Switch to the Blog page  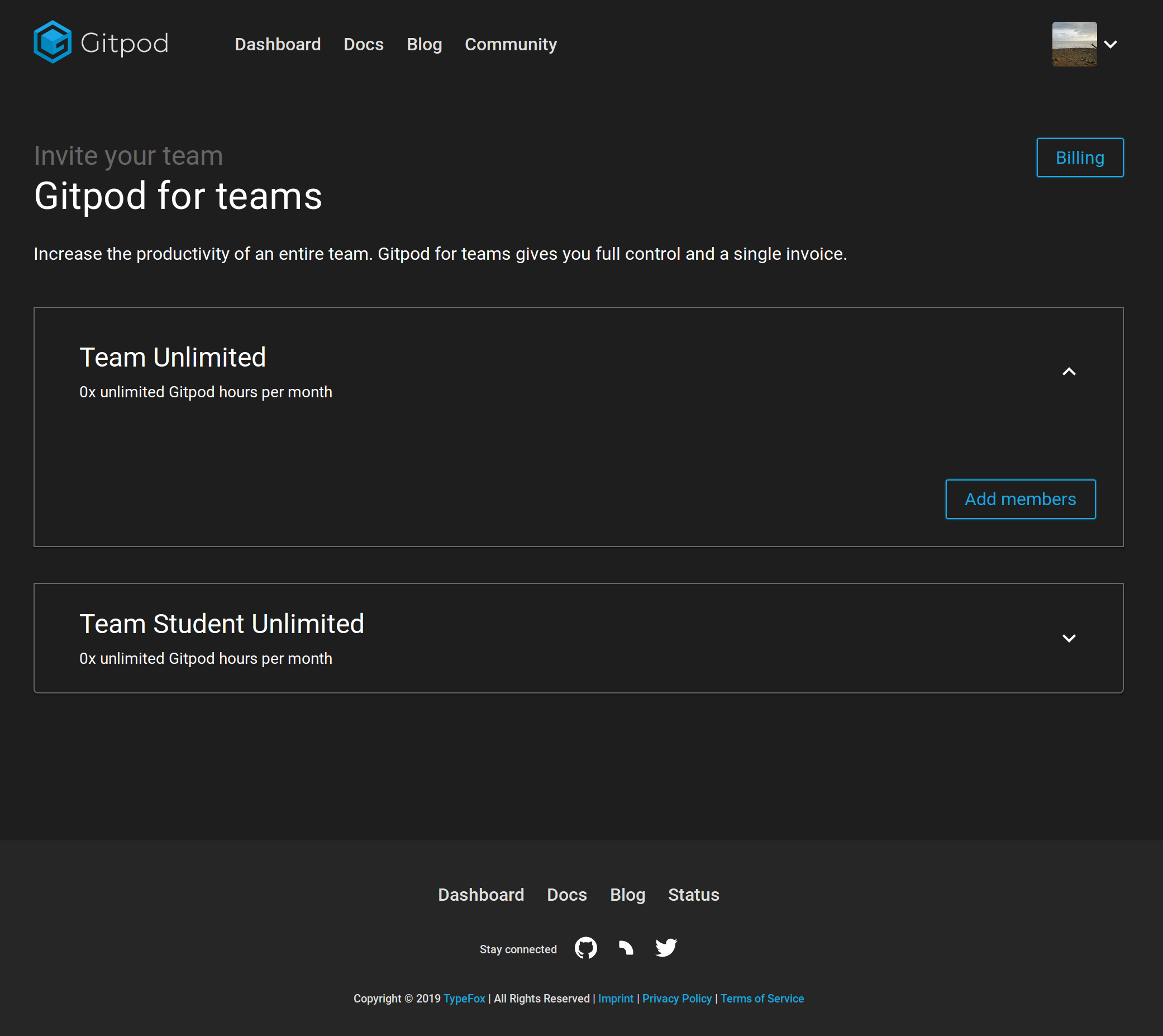click(424, 44)
